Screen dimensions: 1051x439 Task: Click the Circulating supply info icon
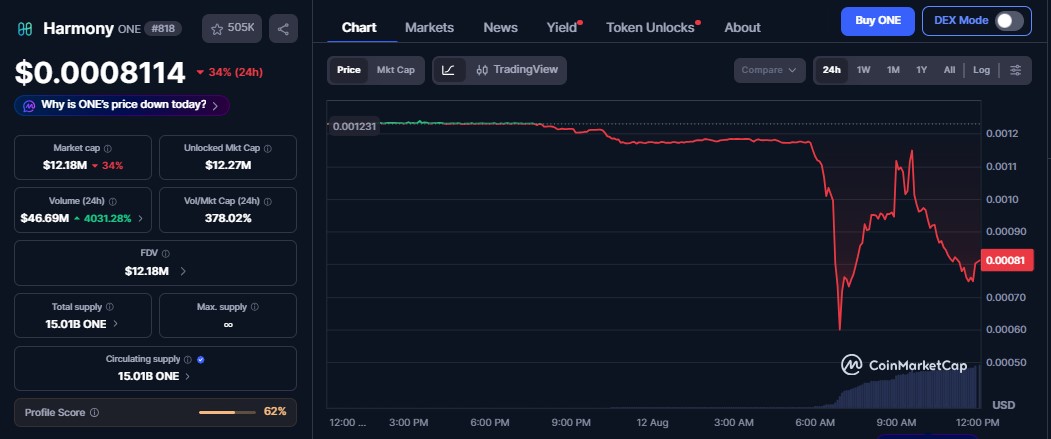click(188, 359)
